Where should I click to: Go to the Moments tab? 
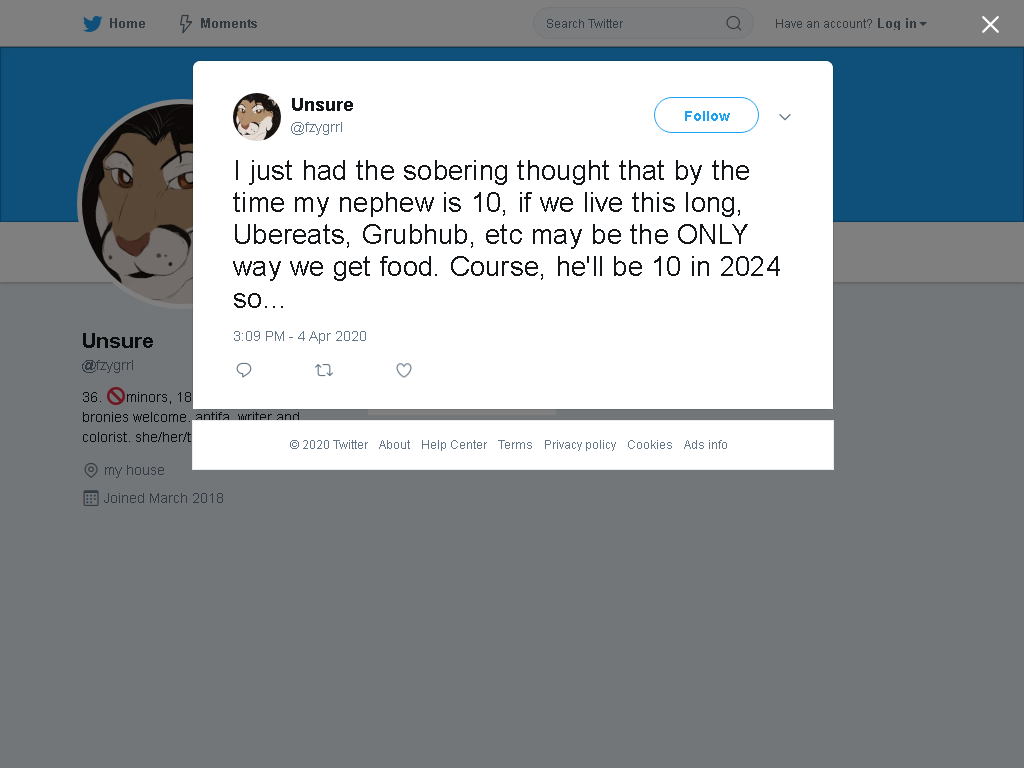[218, 24]
